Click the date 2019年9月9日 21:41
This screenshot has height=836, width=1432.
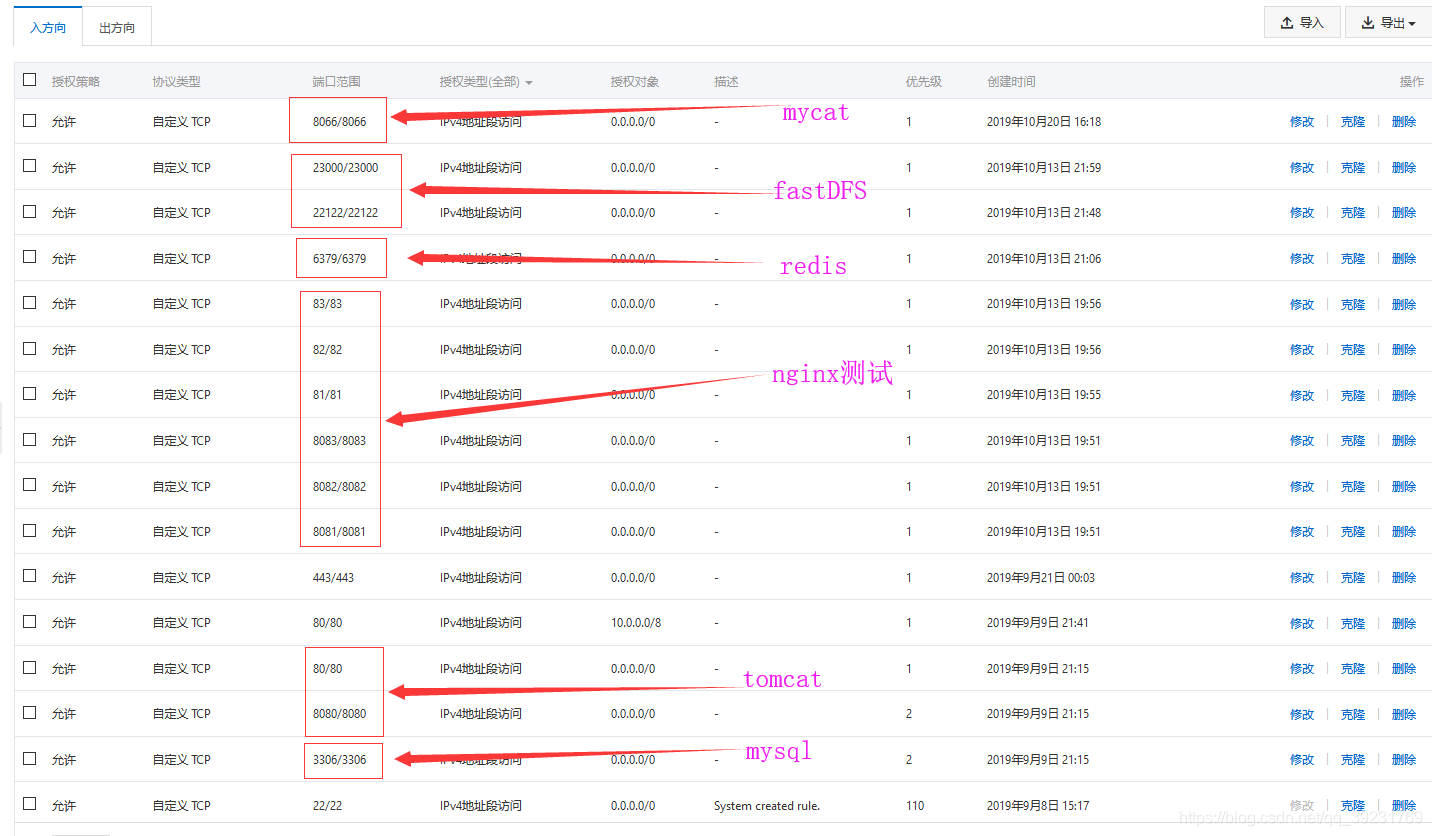[x=1037, y=623]
